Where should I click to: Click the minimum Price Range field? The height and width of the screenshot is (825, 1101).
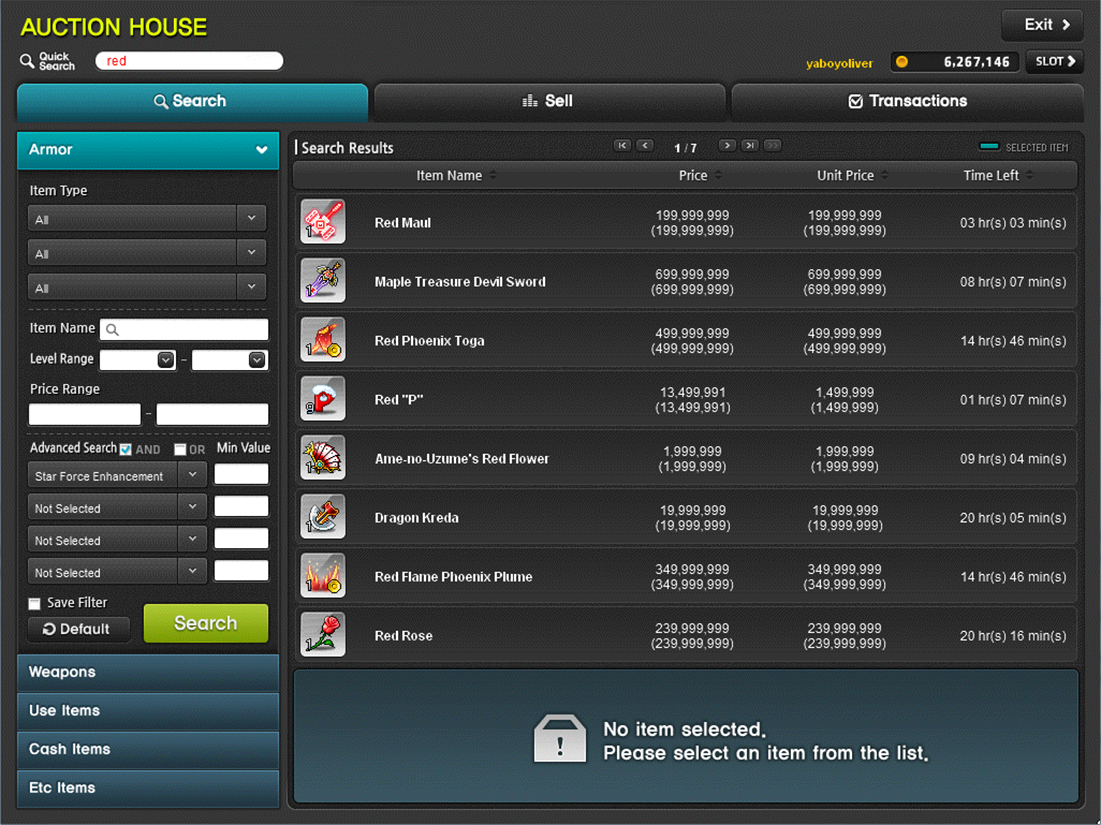click(x=84, y=414)
